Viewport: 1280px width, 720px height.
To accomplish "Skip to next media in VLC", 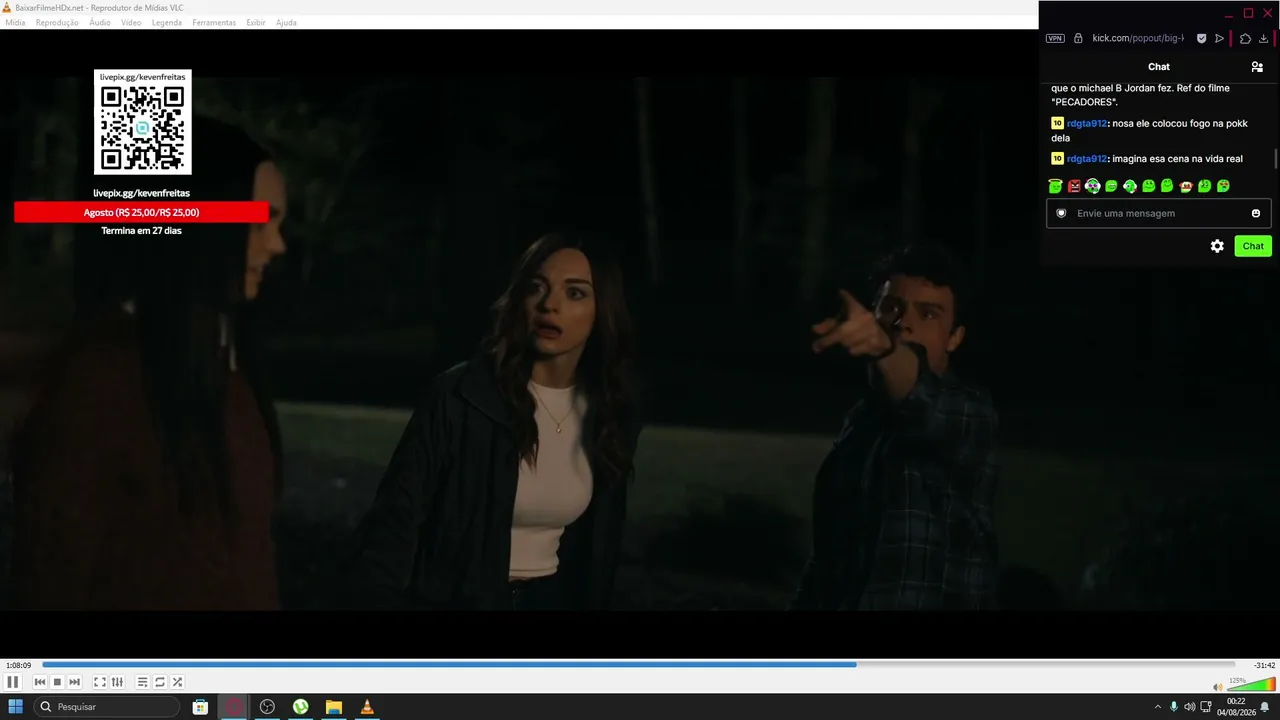I will 74,682.
